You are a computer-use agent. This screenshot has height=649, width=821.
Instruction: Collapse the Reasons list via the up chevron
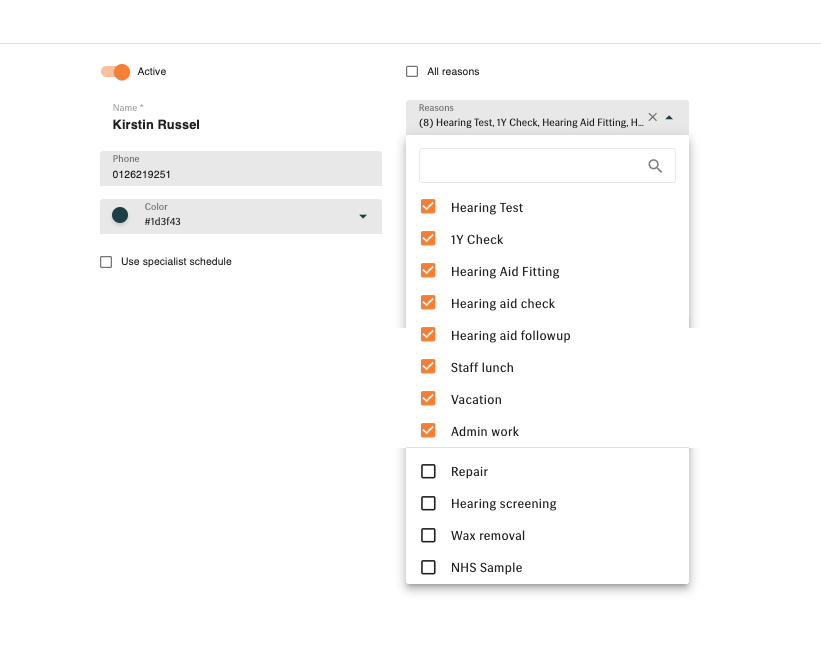(x=668, y=117)
